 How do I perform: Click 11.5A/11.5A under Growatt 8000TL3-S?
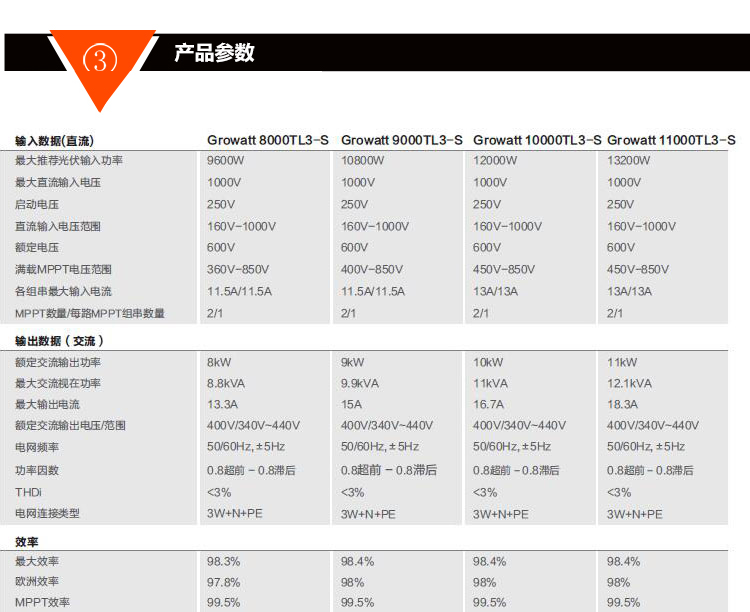pos(239,291)
